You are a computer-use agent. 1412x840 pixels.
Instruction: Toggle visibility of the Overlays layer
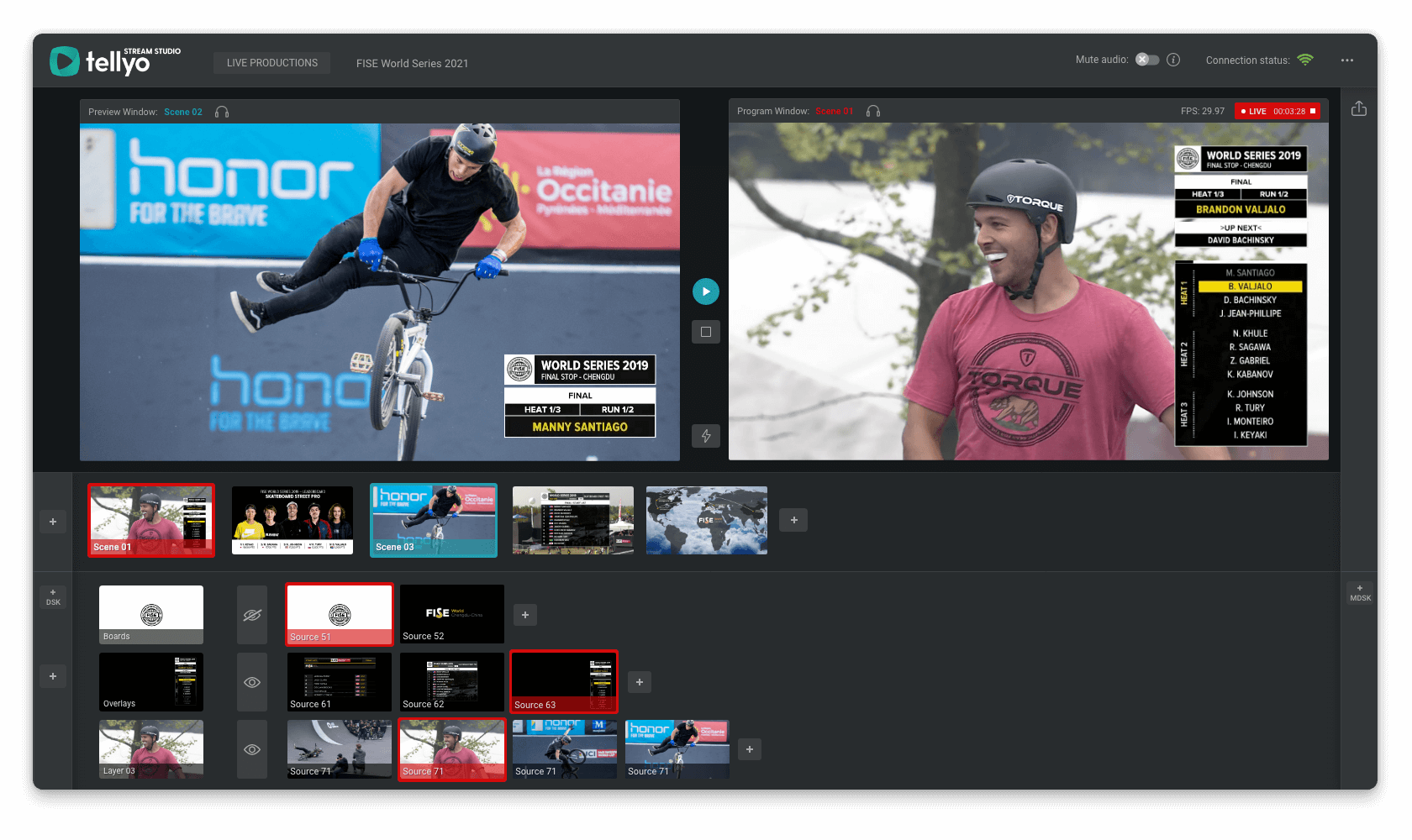(x=252, y=682)
